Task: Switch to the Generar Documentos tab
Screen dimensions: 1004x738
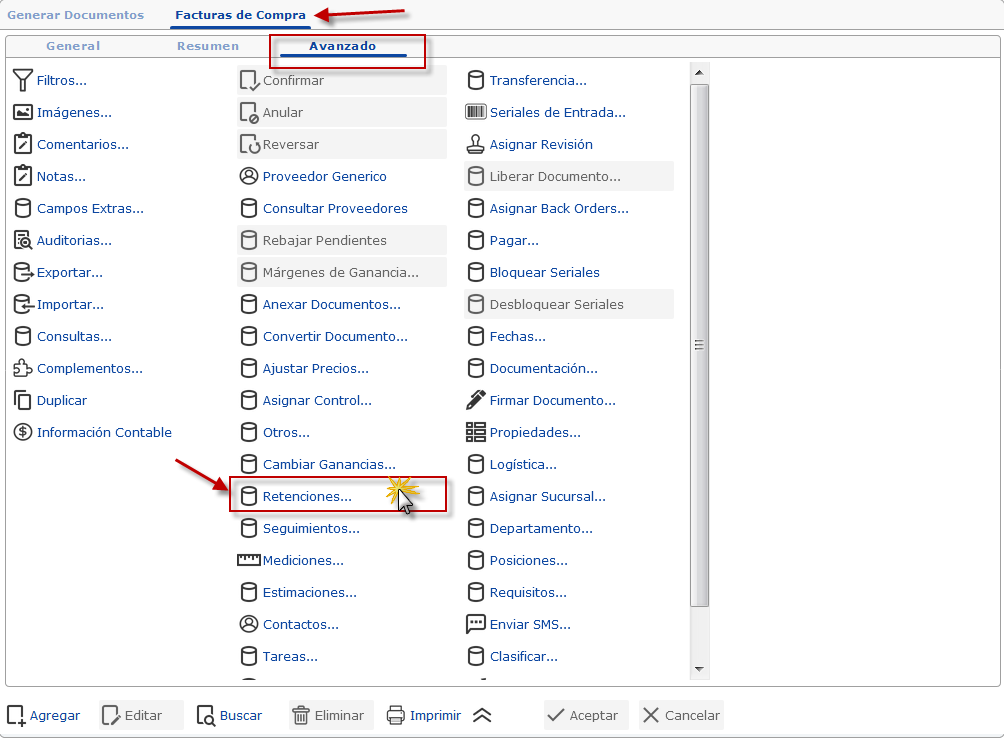Action: [x=76, y=15]
